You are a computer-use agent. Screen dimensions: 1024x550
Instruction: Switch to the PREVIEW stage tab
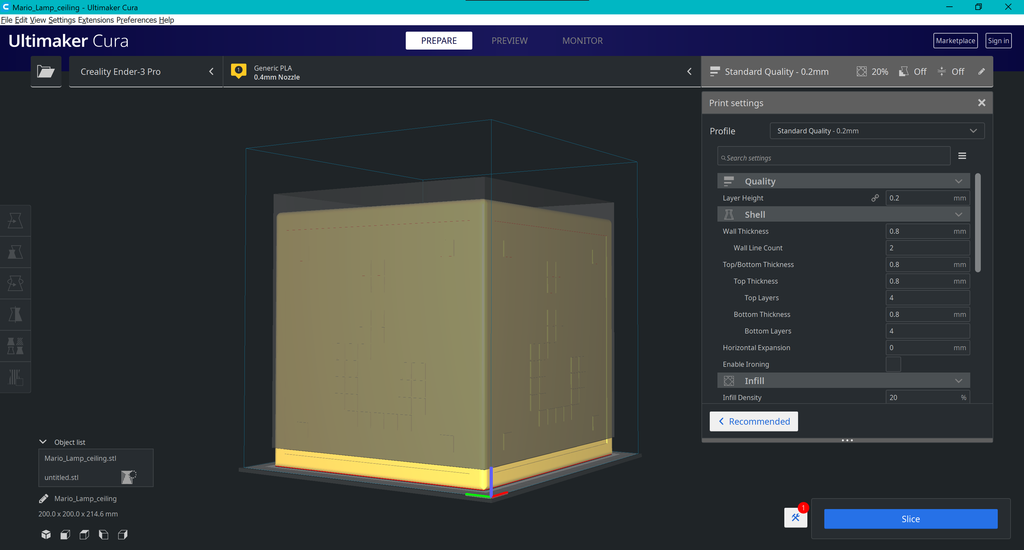[x=509, y=41]
